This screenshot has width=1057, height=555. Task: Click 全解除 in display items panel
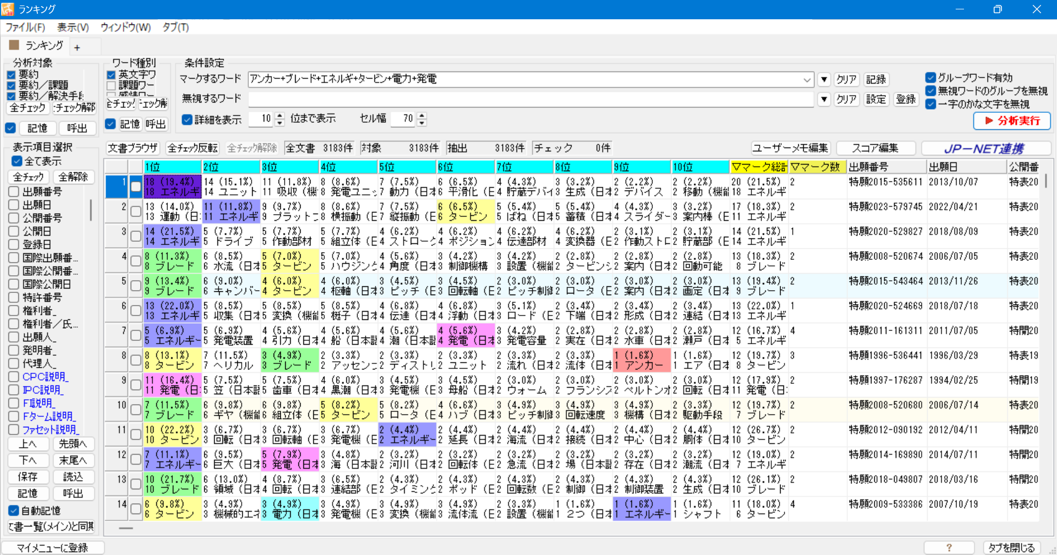(73, 177)
